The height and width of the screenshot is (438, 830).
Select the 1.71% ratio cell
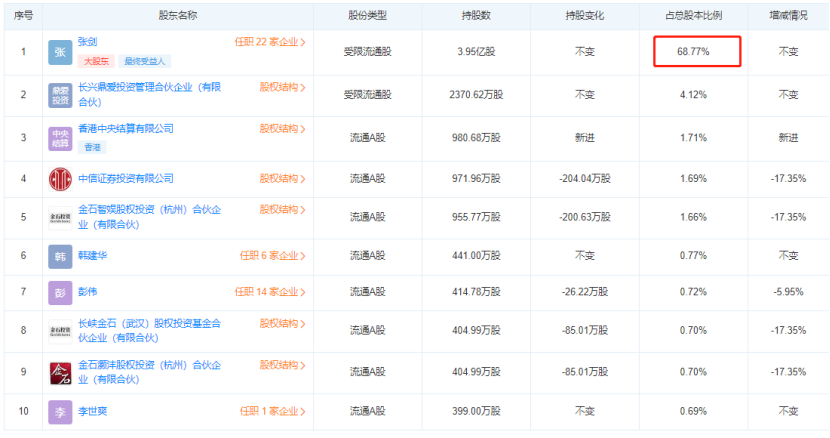point(693,138)
